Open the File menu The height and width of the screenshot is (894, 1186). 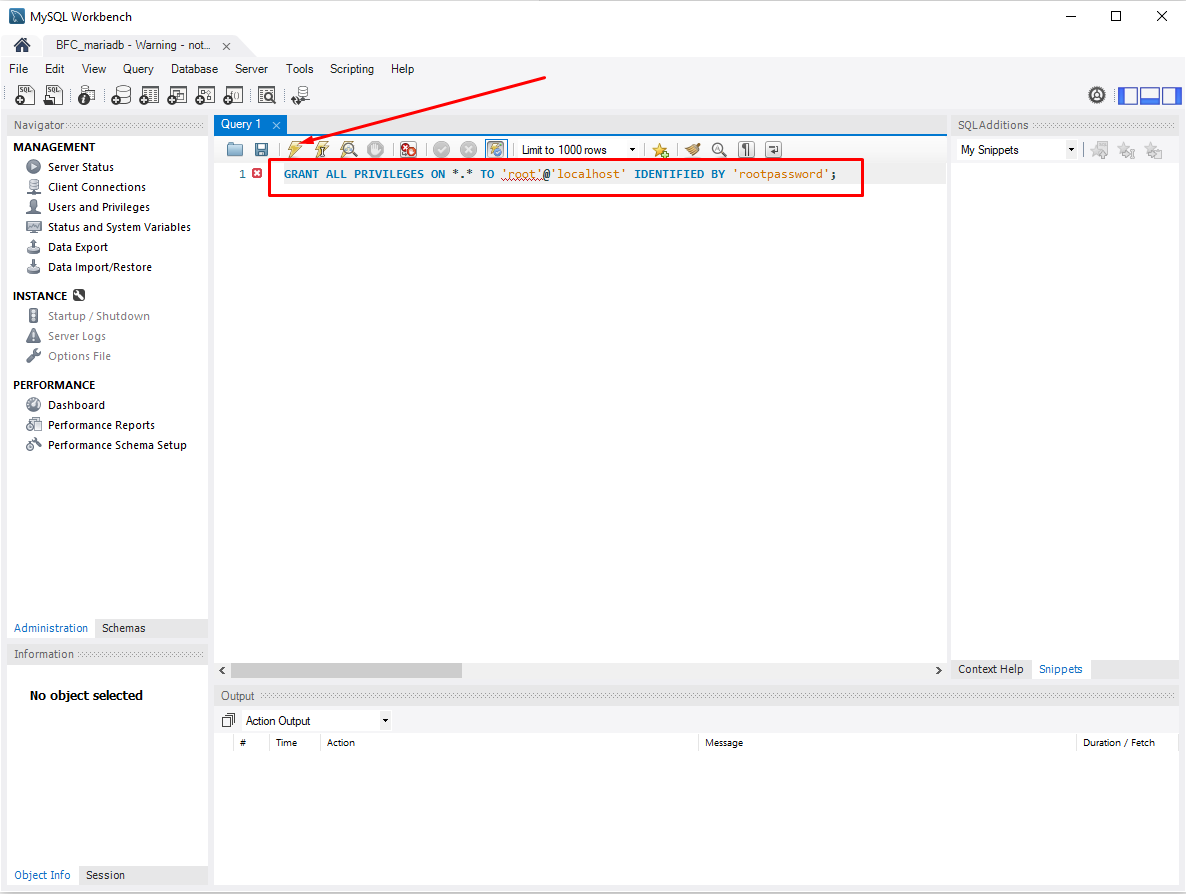(x=19, y=69)
